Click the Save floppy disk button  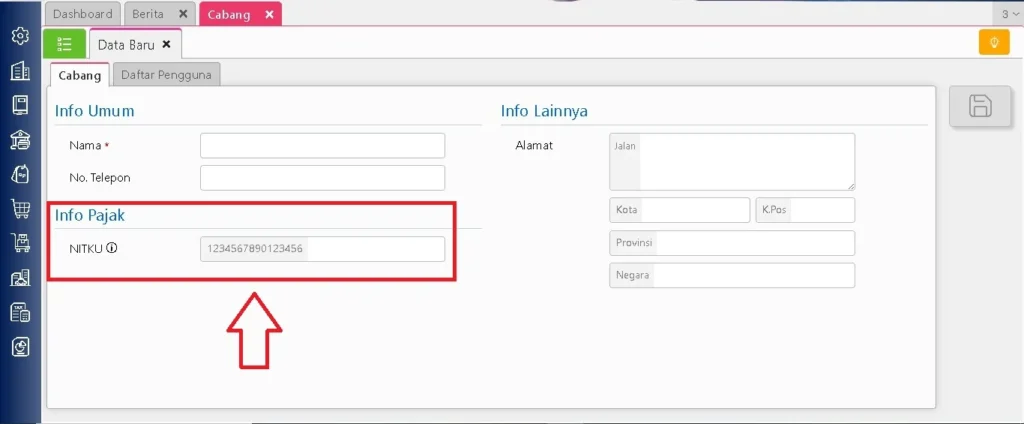pyautogui.click(x=980, y=106)
